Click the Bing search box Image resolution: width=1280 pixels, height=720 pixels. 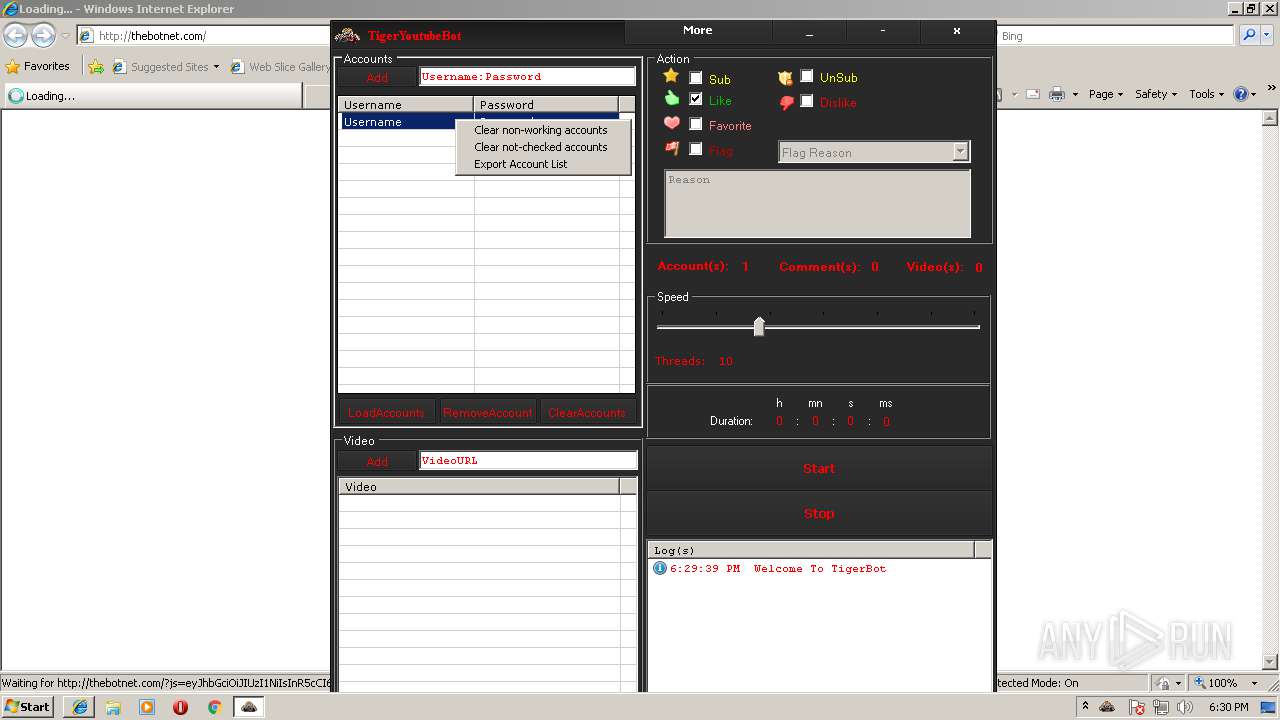(1116, 36)
